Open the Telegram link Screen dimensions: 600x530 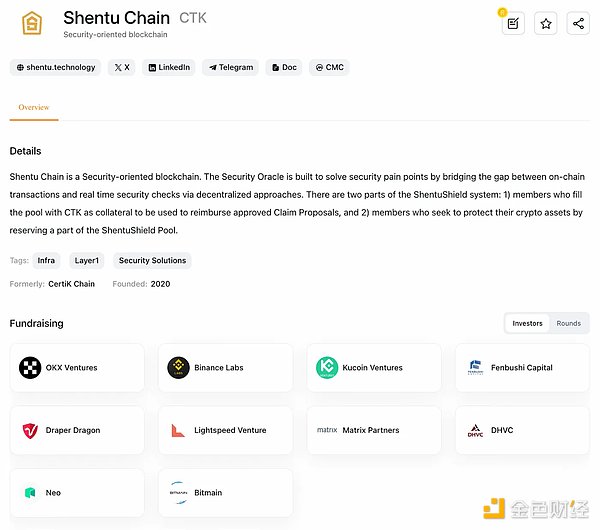click(x=230, y=68)
